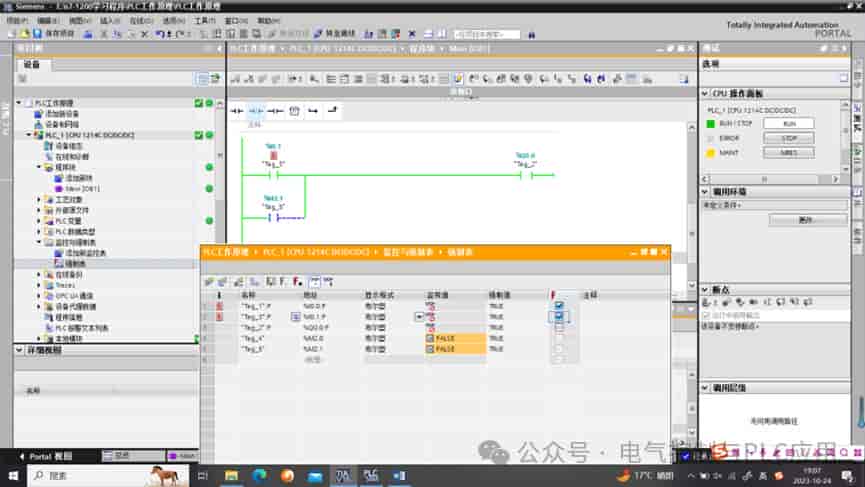
Task: Click the STOP button on CPU panel
Action: pyautogui.click(x=789, y=138)
